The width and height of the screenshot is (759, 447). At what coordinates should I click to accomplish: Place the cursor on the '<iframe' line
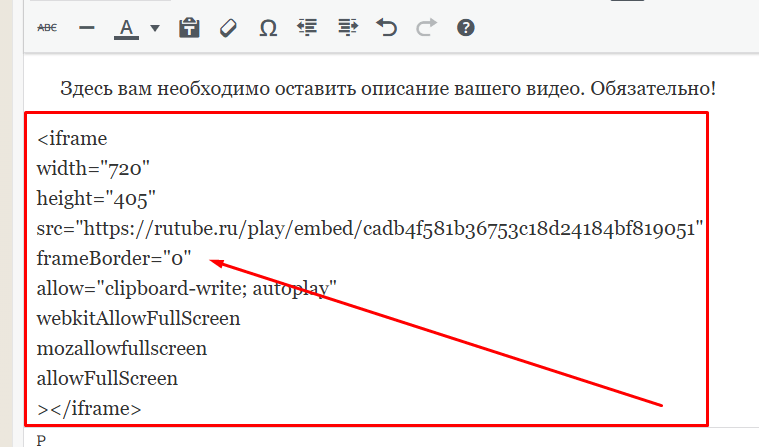click(x=72, y=139)
